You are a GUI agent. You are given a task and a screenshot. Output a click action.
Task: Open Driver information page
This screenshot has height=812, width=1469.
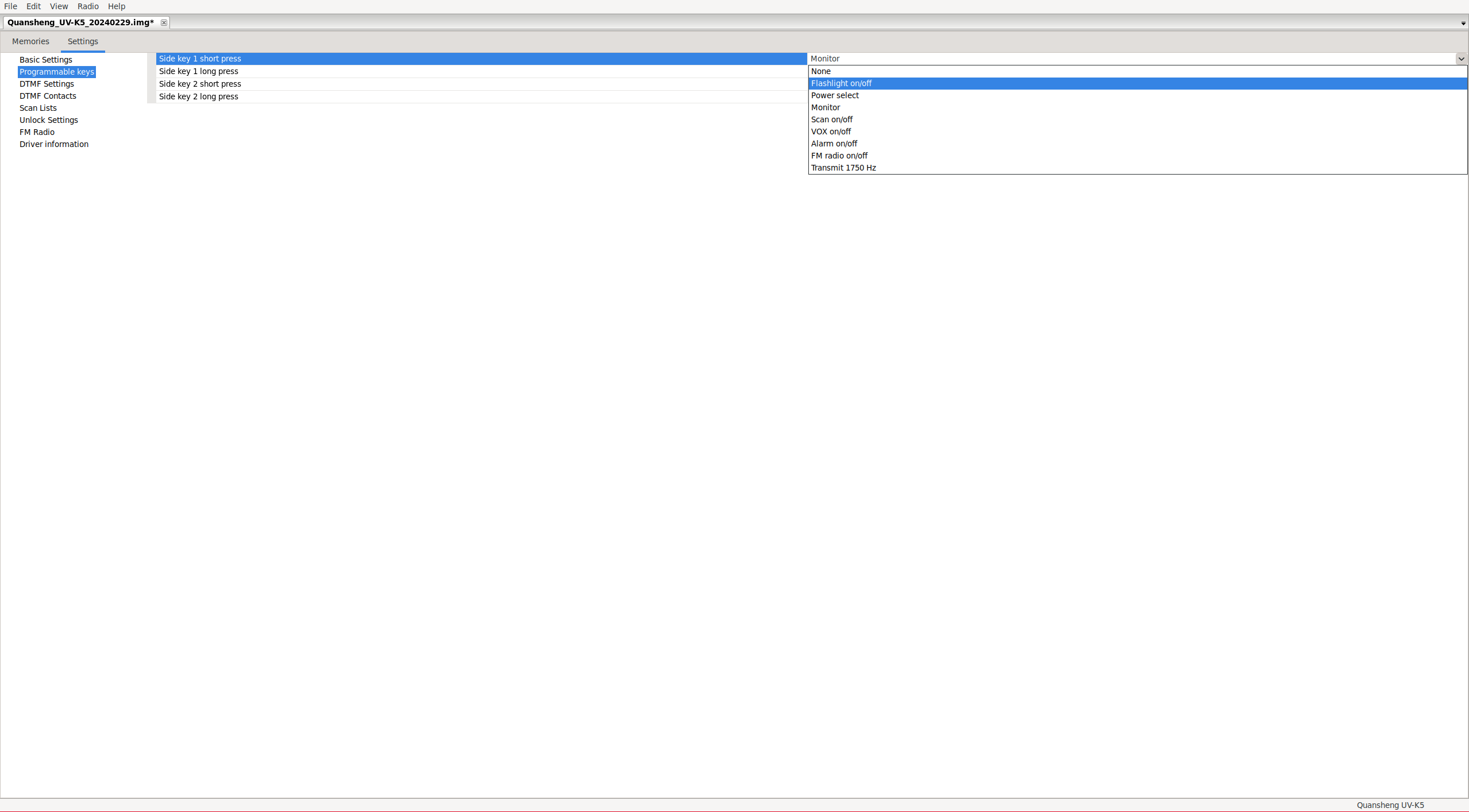54,144
